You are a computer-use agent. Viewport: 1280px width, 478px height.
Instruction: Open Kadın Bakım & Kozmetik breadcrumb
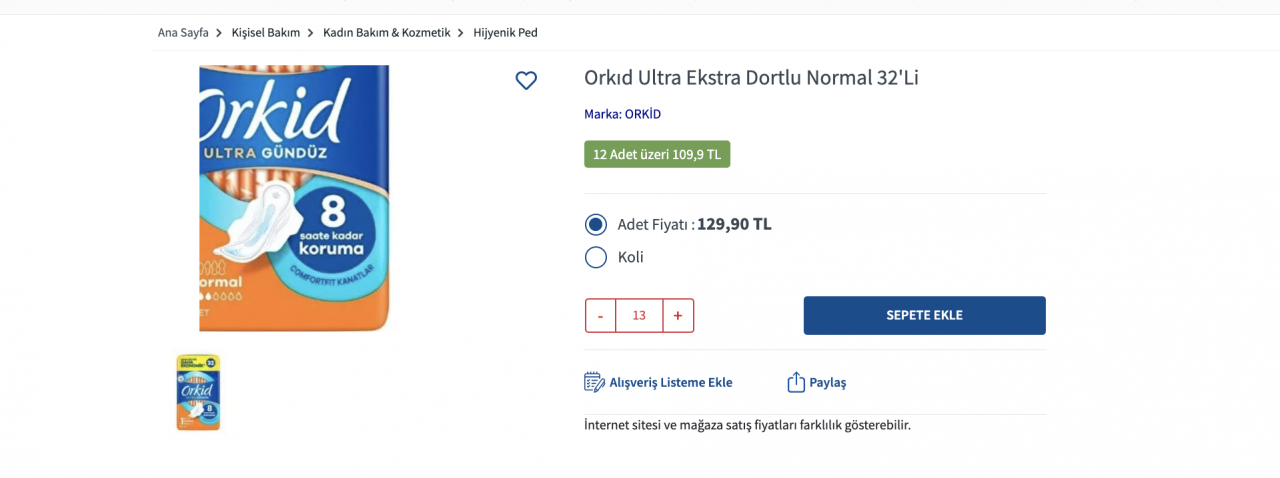click(387, 33)
